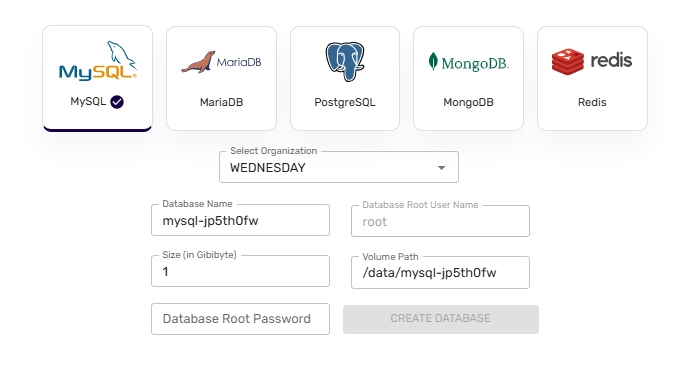Click the MySQL dolphin logo
Screen dimensions: 685x373
click(98, 61)
